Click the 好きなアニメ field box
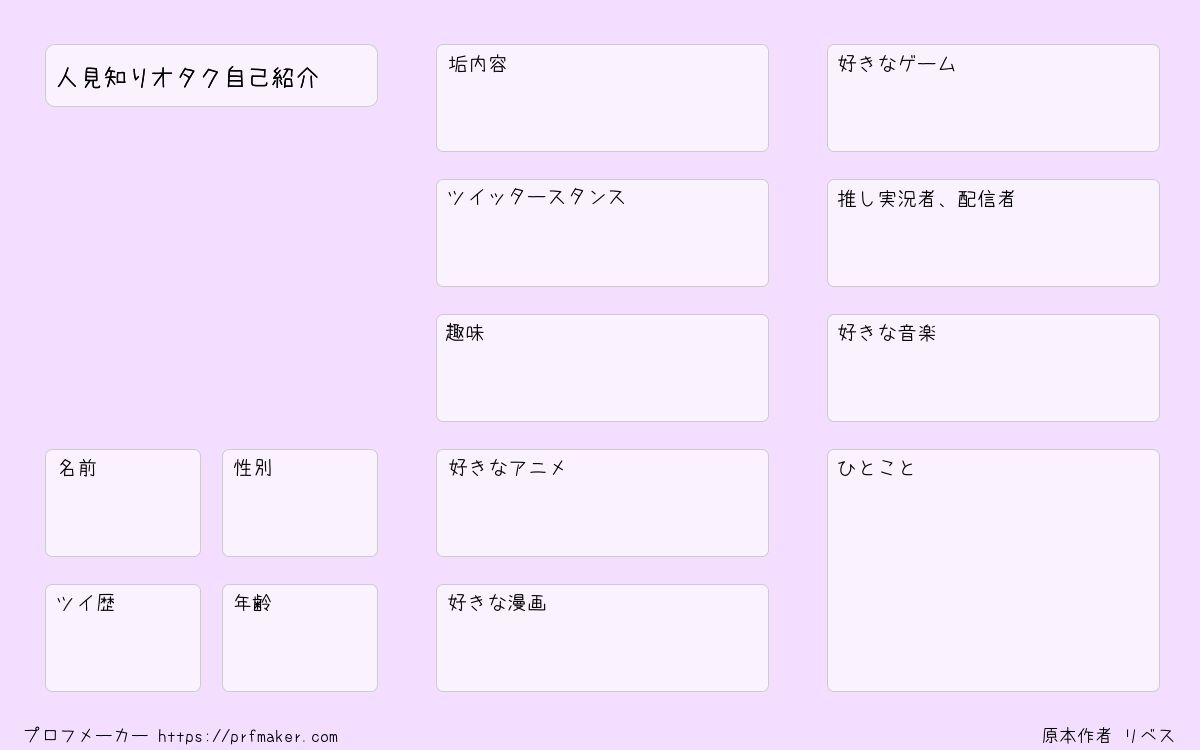The image size is (1200, 750). [602, 503]
